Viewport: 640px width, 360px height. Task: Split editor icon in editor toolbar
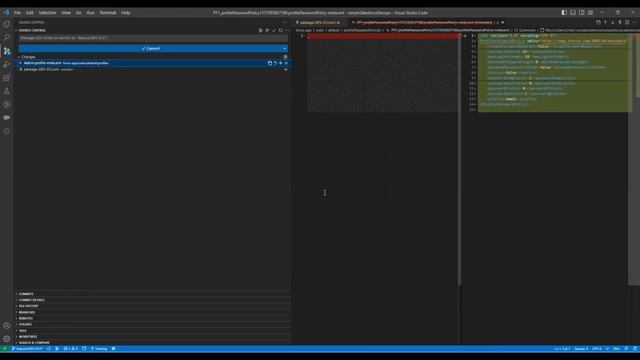click(x=627, y=22)
